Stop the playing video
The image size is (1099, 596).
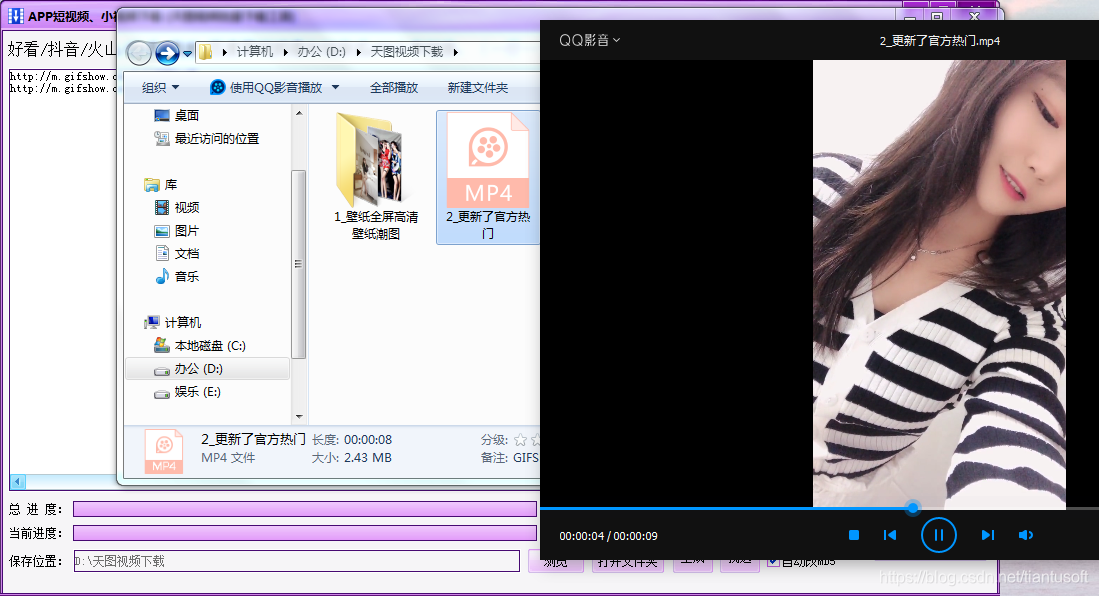coord(853,535)
